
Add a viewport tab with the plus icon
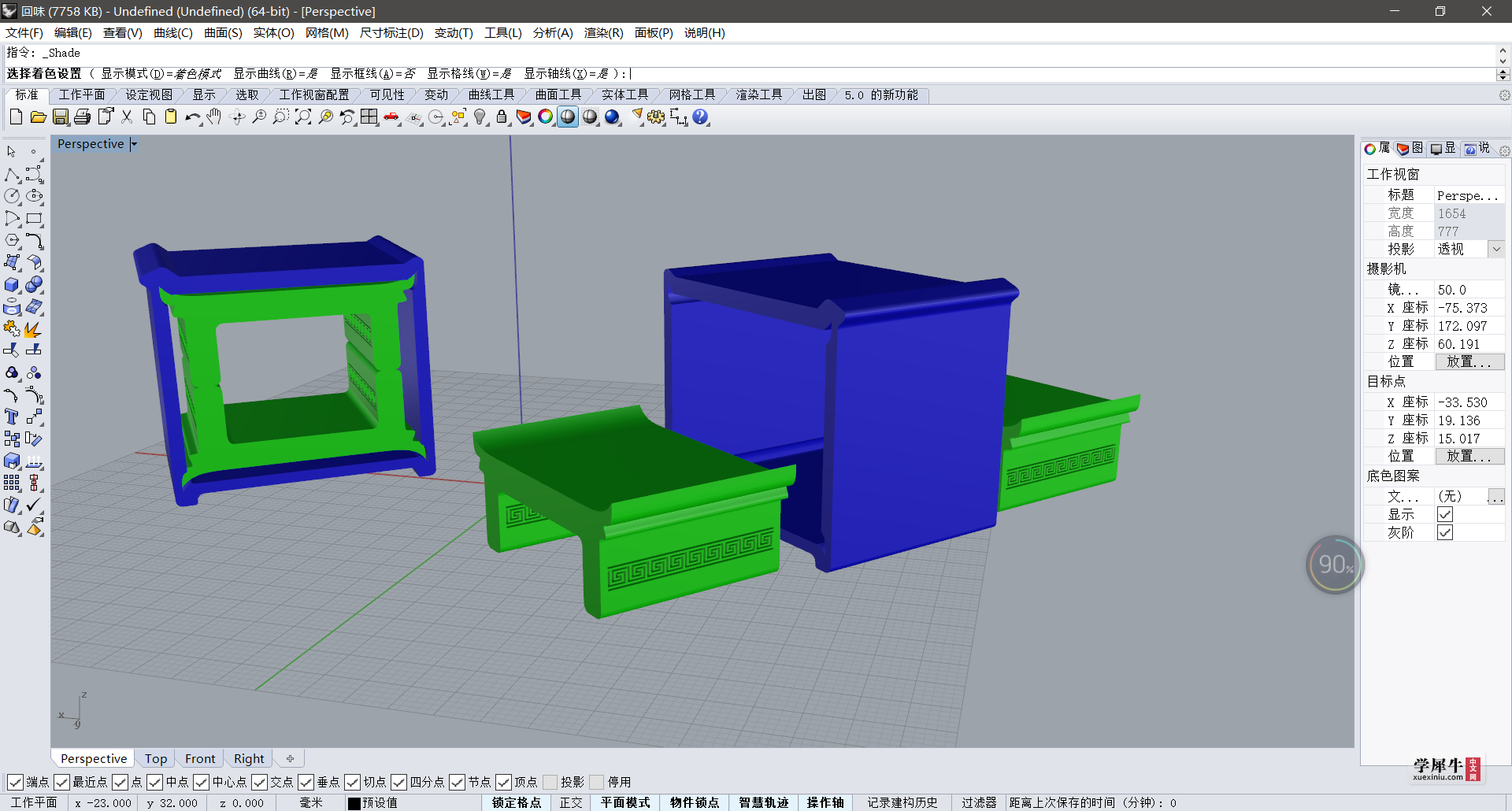click(x=290, y=758)
